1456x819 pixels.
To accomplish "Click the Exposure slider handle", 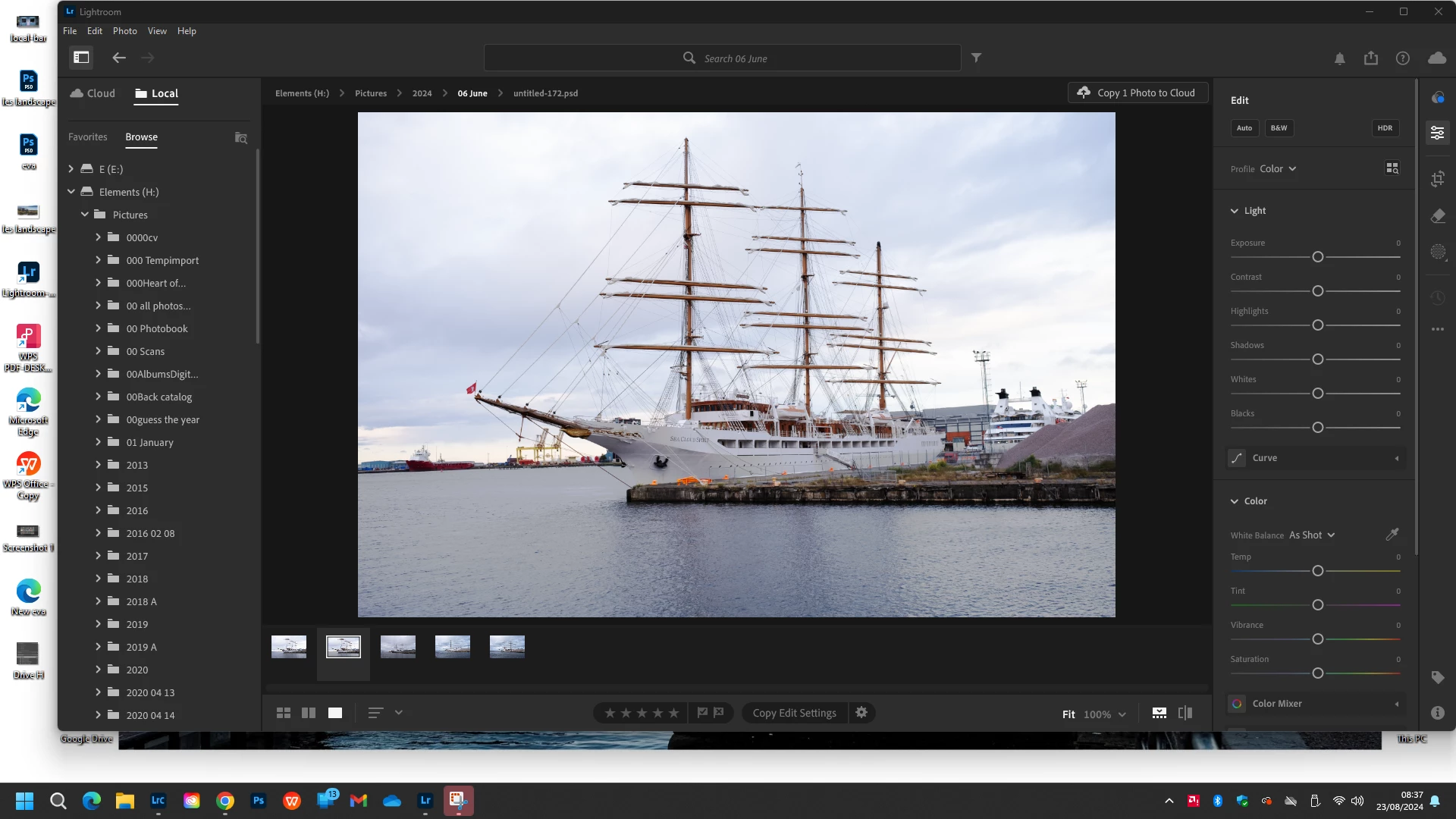I will [1318, 257].
